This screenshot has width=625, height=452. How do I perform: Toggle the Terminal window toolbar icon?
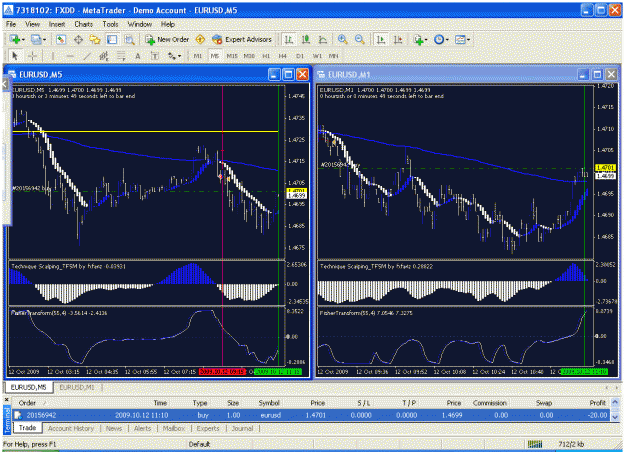(112, 39)
